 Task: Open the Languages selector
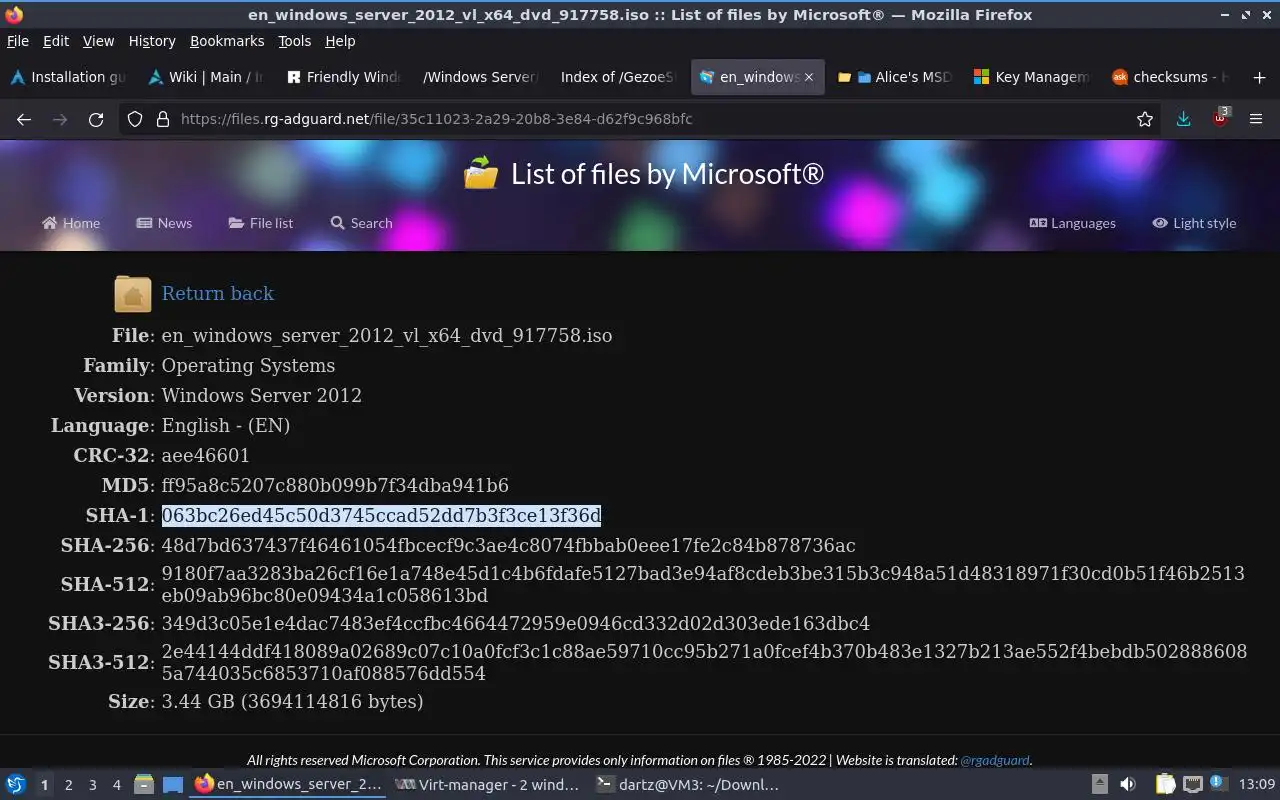point(1072,223)
